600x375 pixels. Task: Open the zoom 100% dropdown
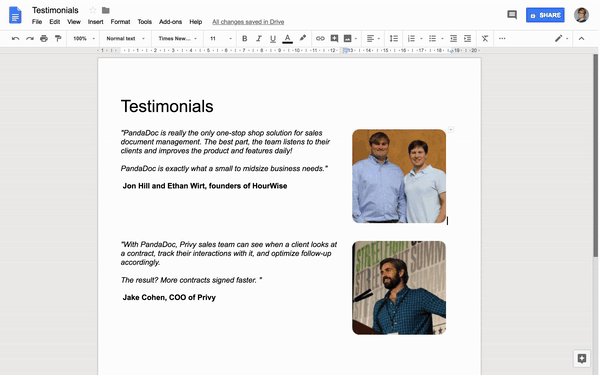tap(84, 39)
